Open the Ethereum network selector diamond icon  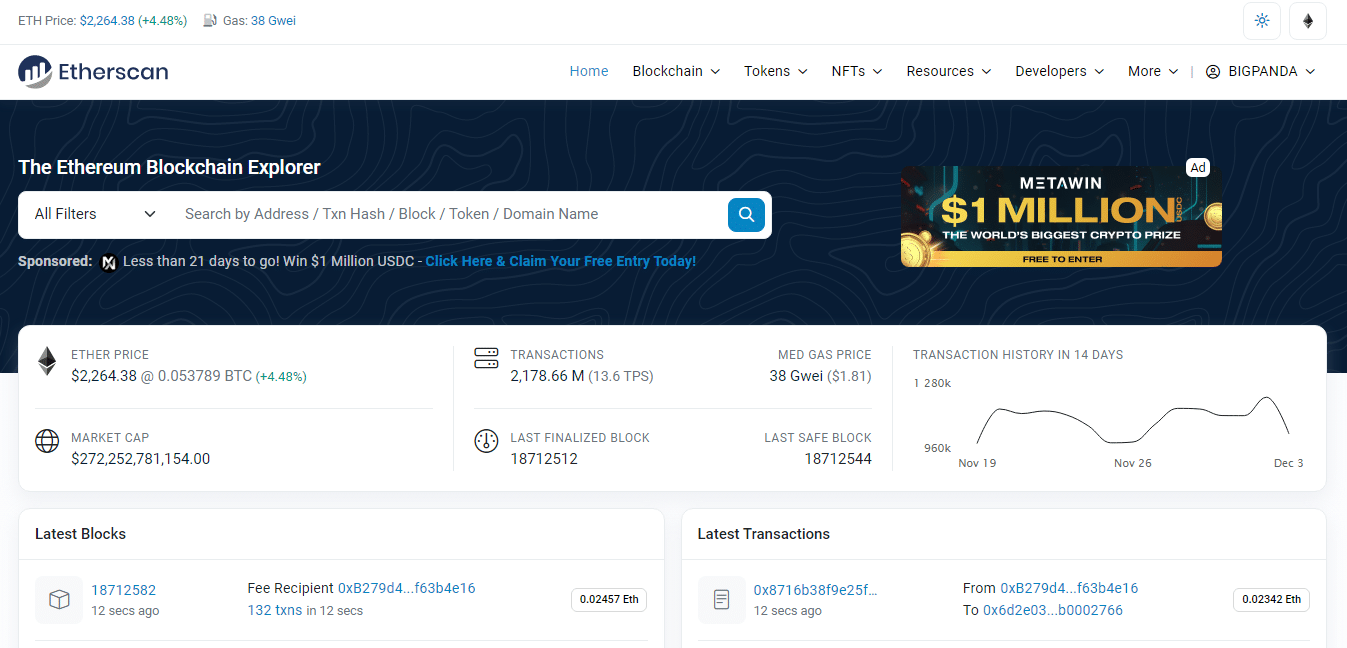[1307, 20]
